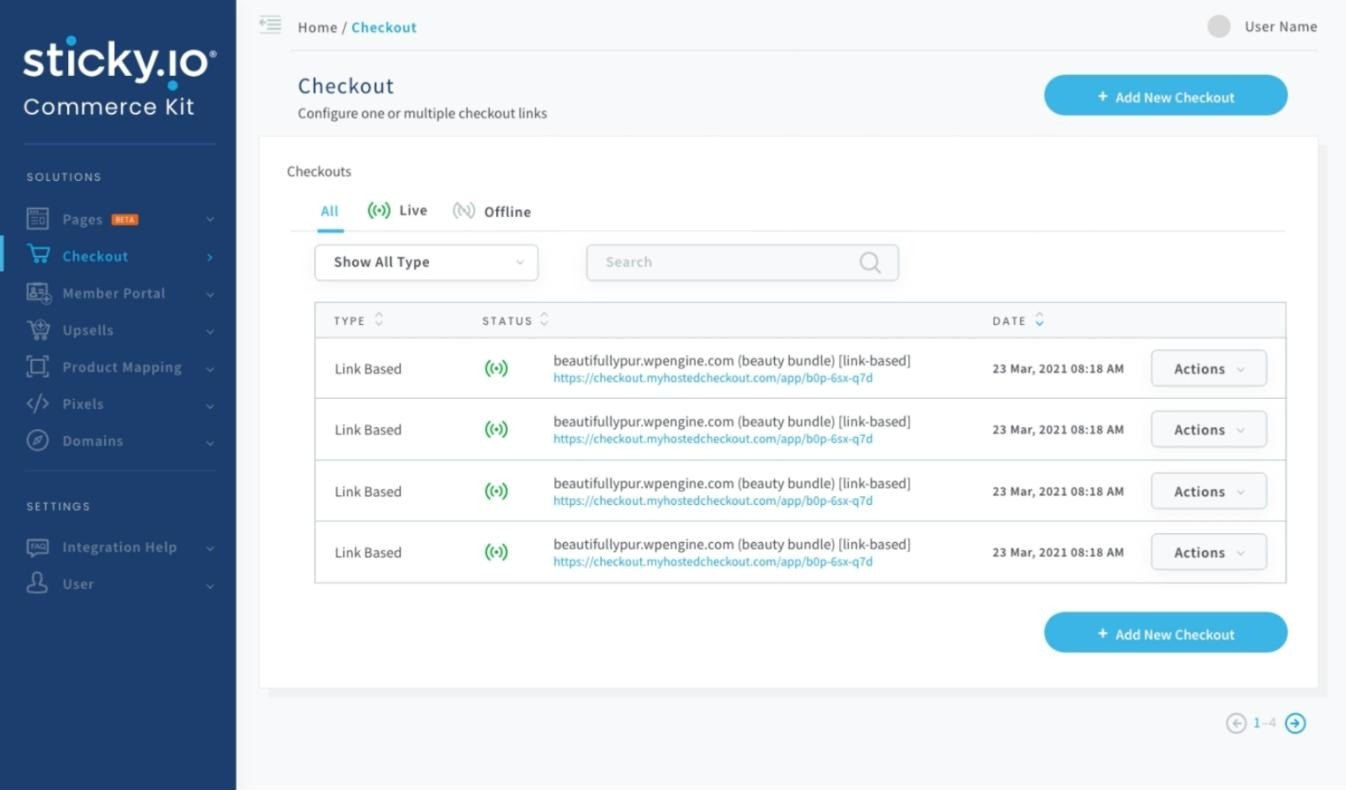Expand the Product Mapping chevron
Screen dimensions: 1346x790
tap(210, 368)
